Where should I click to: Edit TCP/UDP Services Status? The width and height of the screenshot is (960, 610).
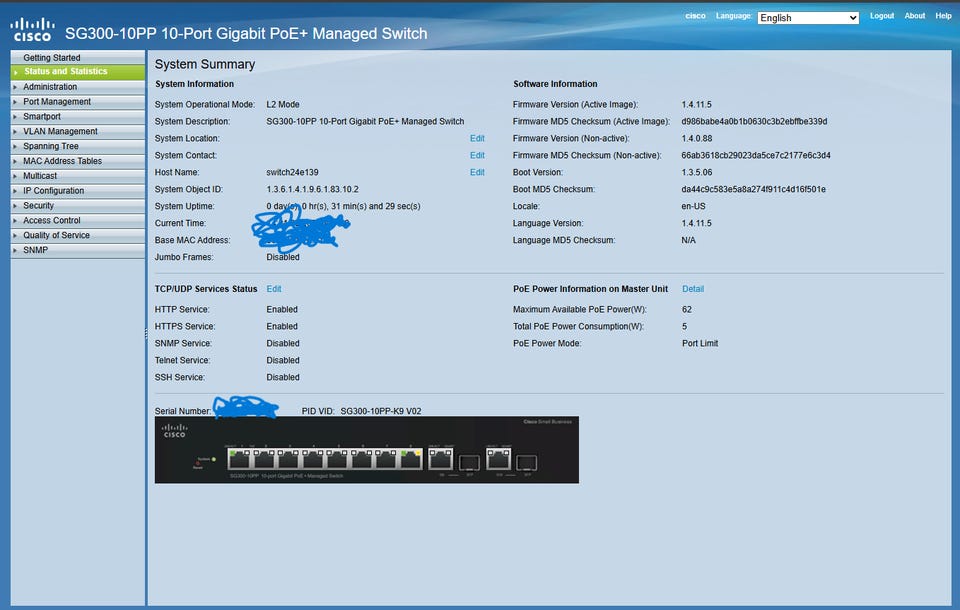tap(274, 289)
